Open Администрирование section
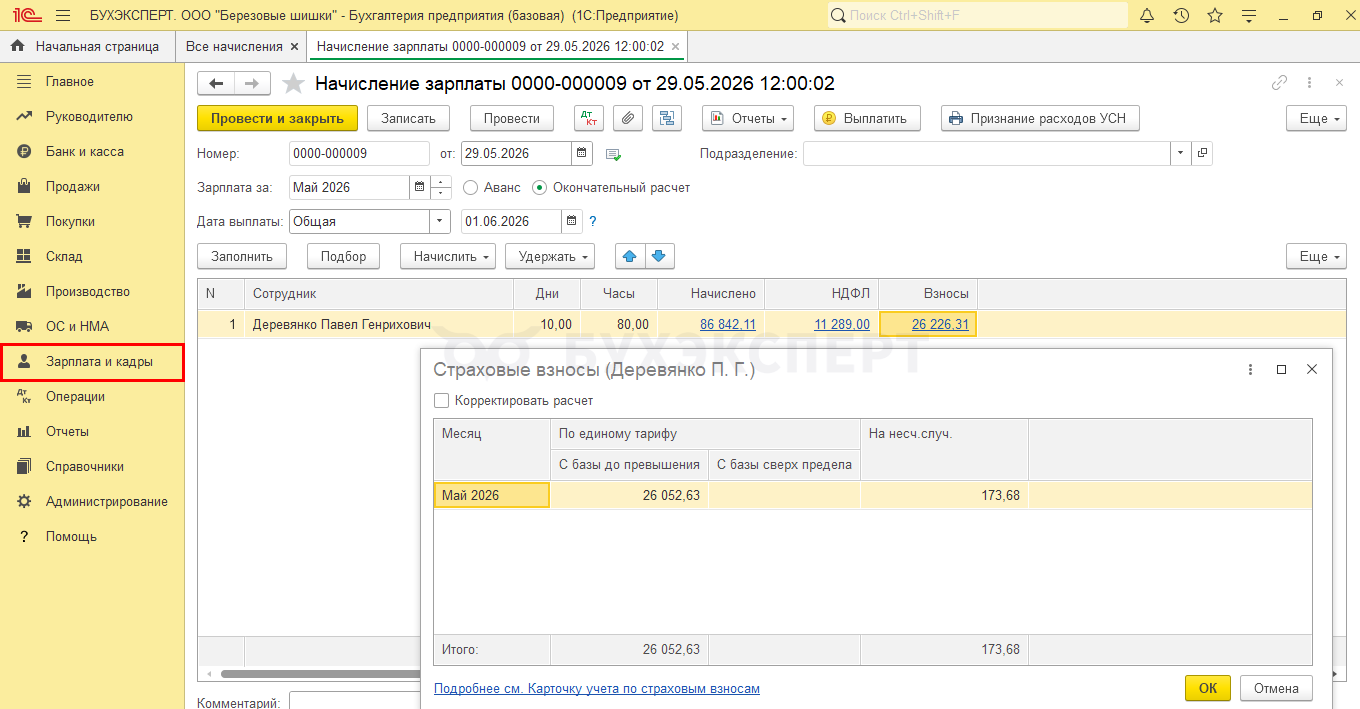 coord(92,502)
